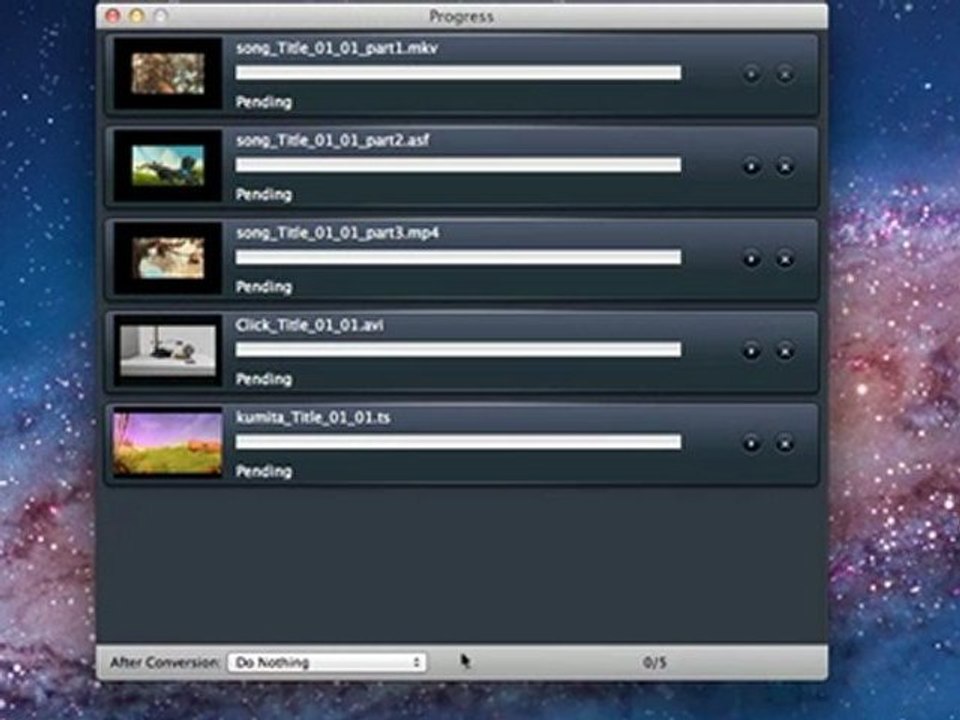The width and height of the screenshot is (960, 720).
Task: Close the Progress window with red button
Action: point(113,17)
